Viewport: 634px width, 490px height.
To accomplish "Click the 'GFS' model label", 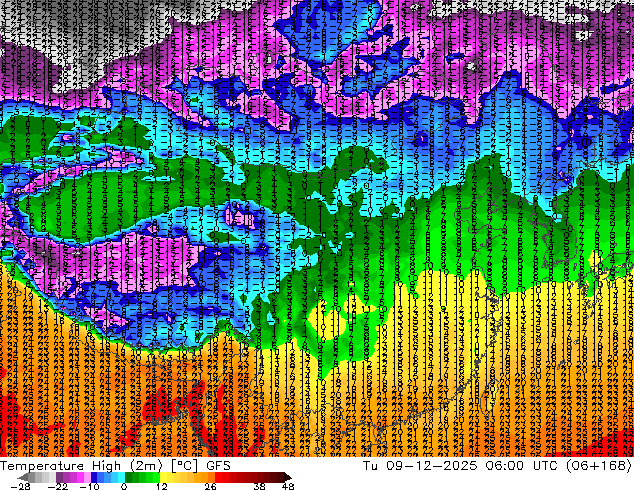I will pos(218,466).
